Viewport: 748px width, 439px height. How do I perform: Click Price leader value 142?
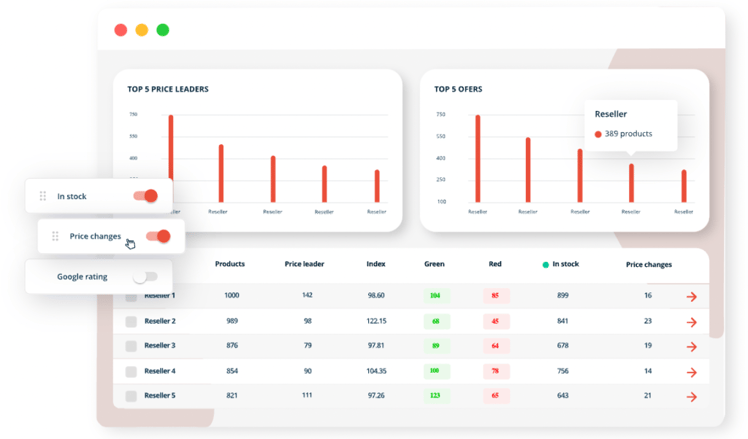point(307,295)
